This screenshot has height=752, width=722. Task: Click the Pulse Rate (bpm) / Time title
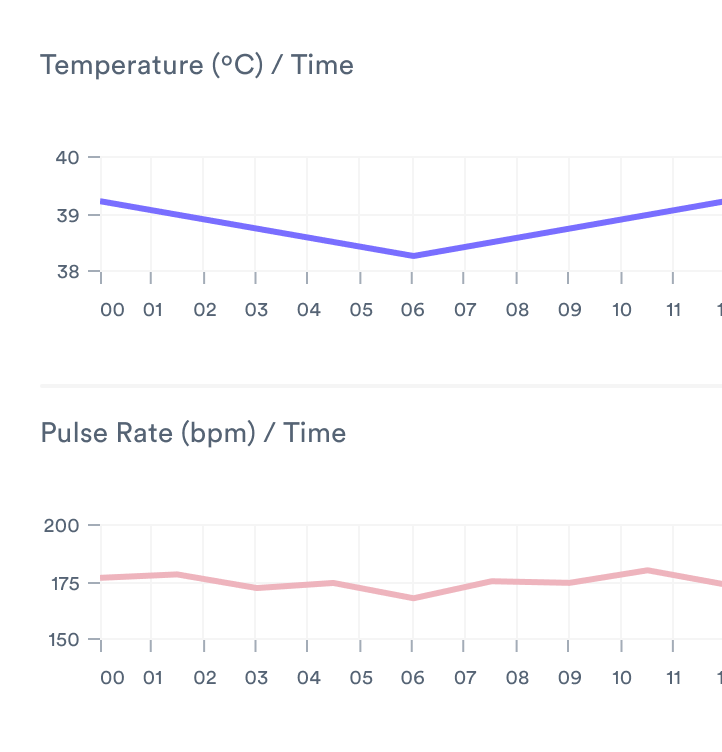pyautogui.click(x=193, y=433)
